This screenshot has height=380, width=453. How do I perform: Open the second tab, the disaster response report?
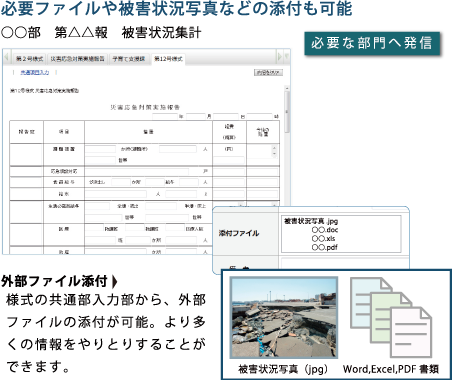(x=78, y=59)
